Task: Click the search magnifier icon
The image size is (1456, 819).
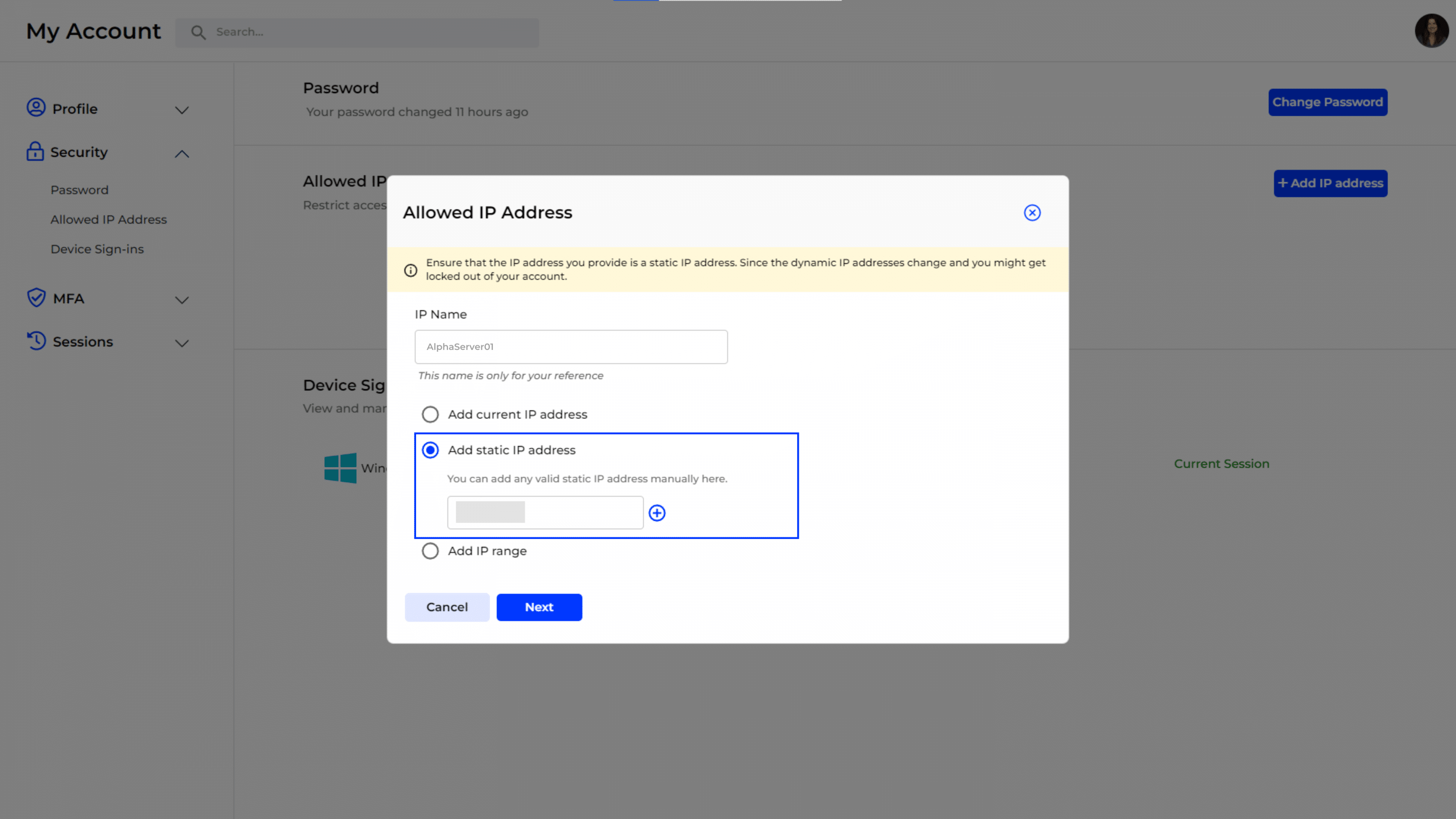Action: (x=198, y=32)
